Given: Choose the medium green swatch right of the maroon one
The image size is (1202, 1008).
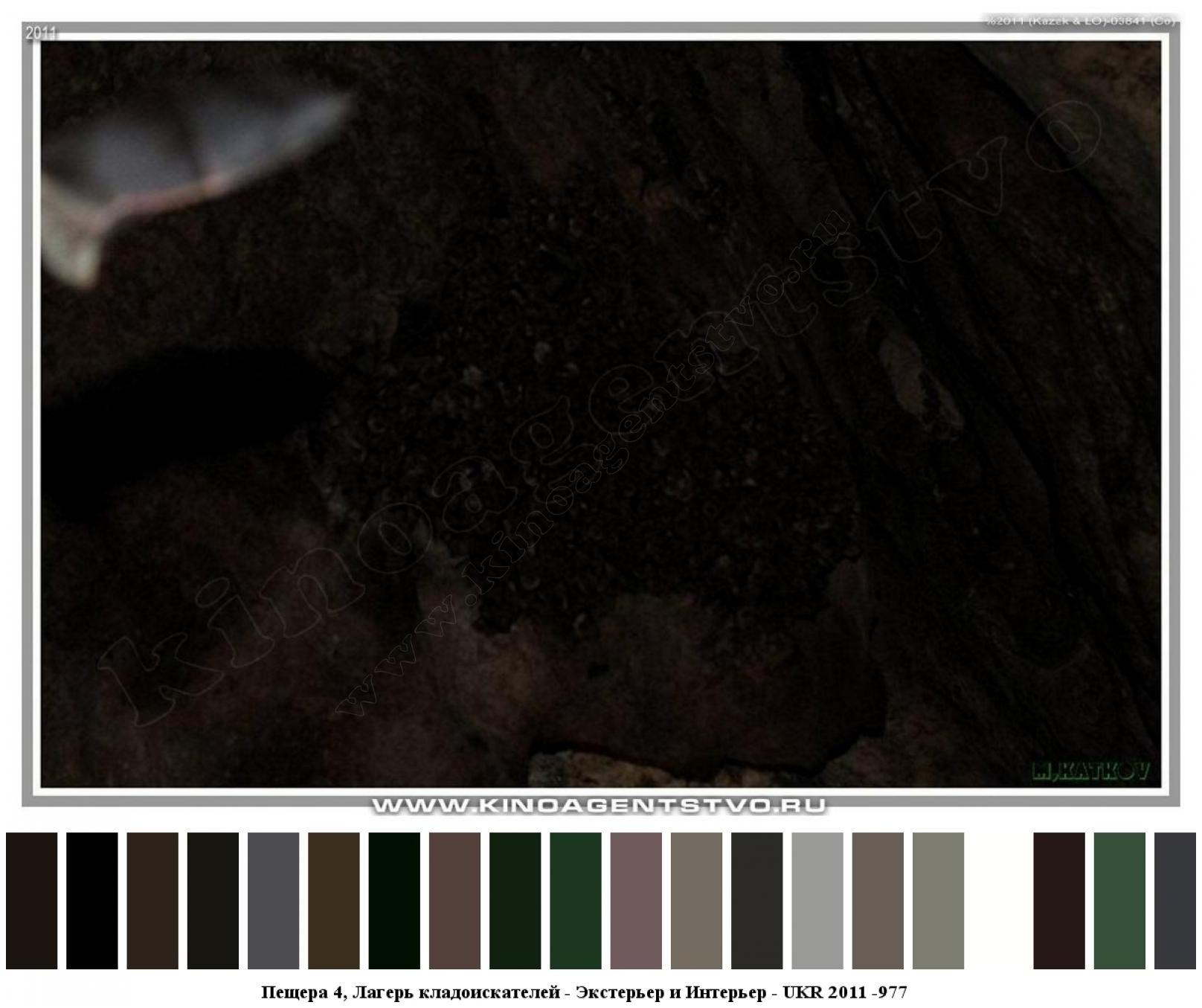Looking at the screenshot, I should 1119,901.
